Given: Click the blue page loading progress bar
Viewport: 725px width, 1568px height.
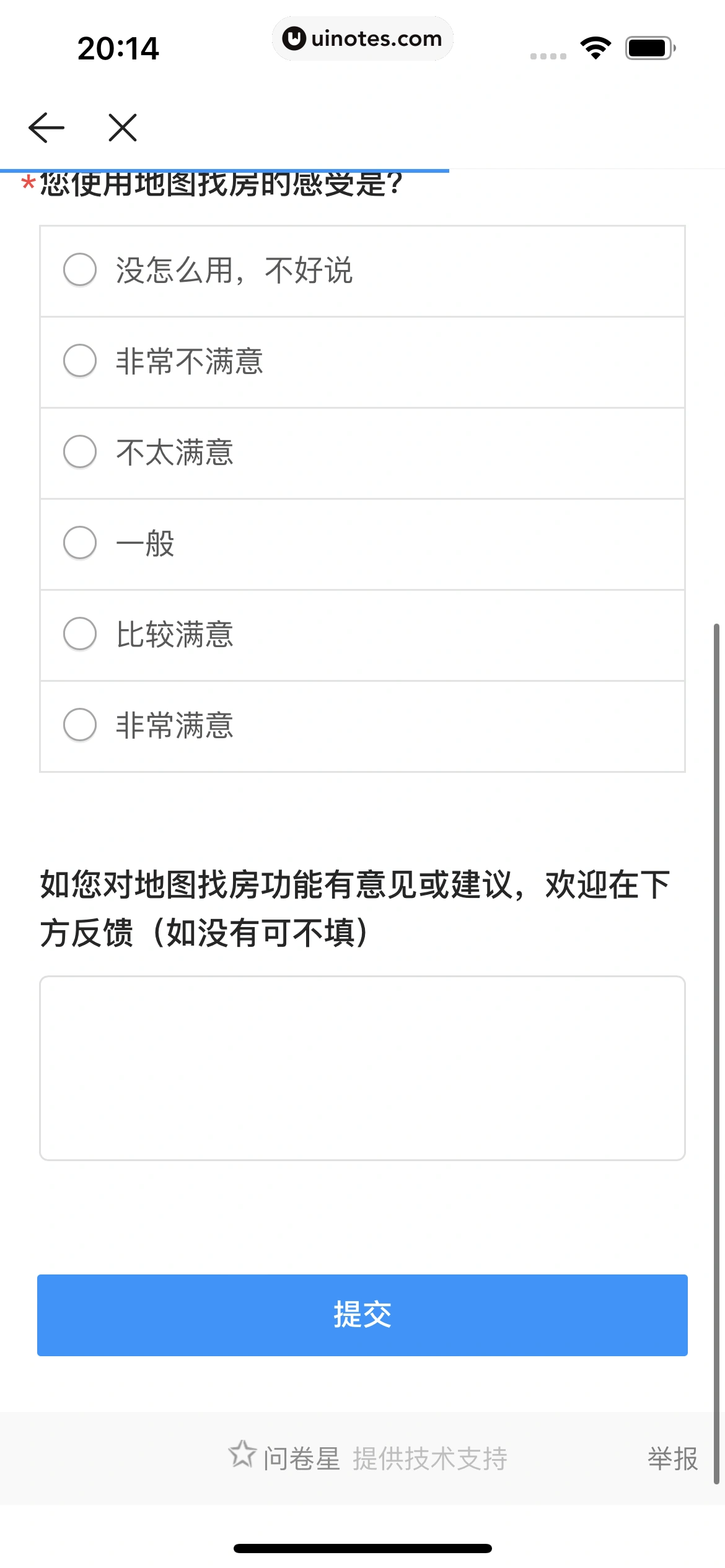Looking at the screenshot, I should coord(224,170).
